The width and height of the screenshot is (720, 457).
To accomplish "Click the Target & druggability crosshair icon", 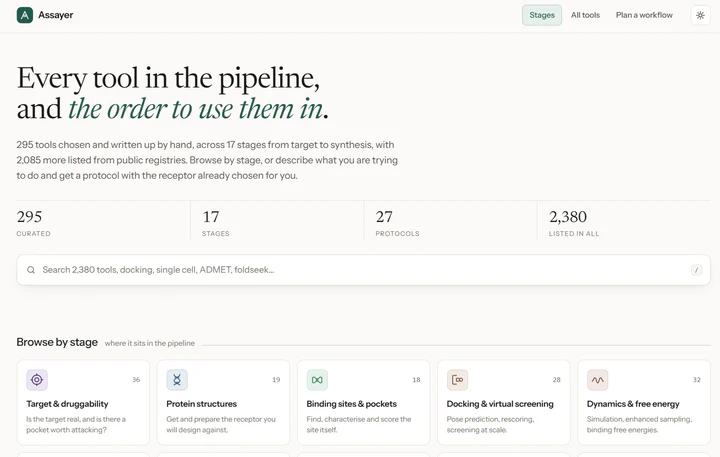I will (x=37, y=380).
